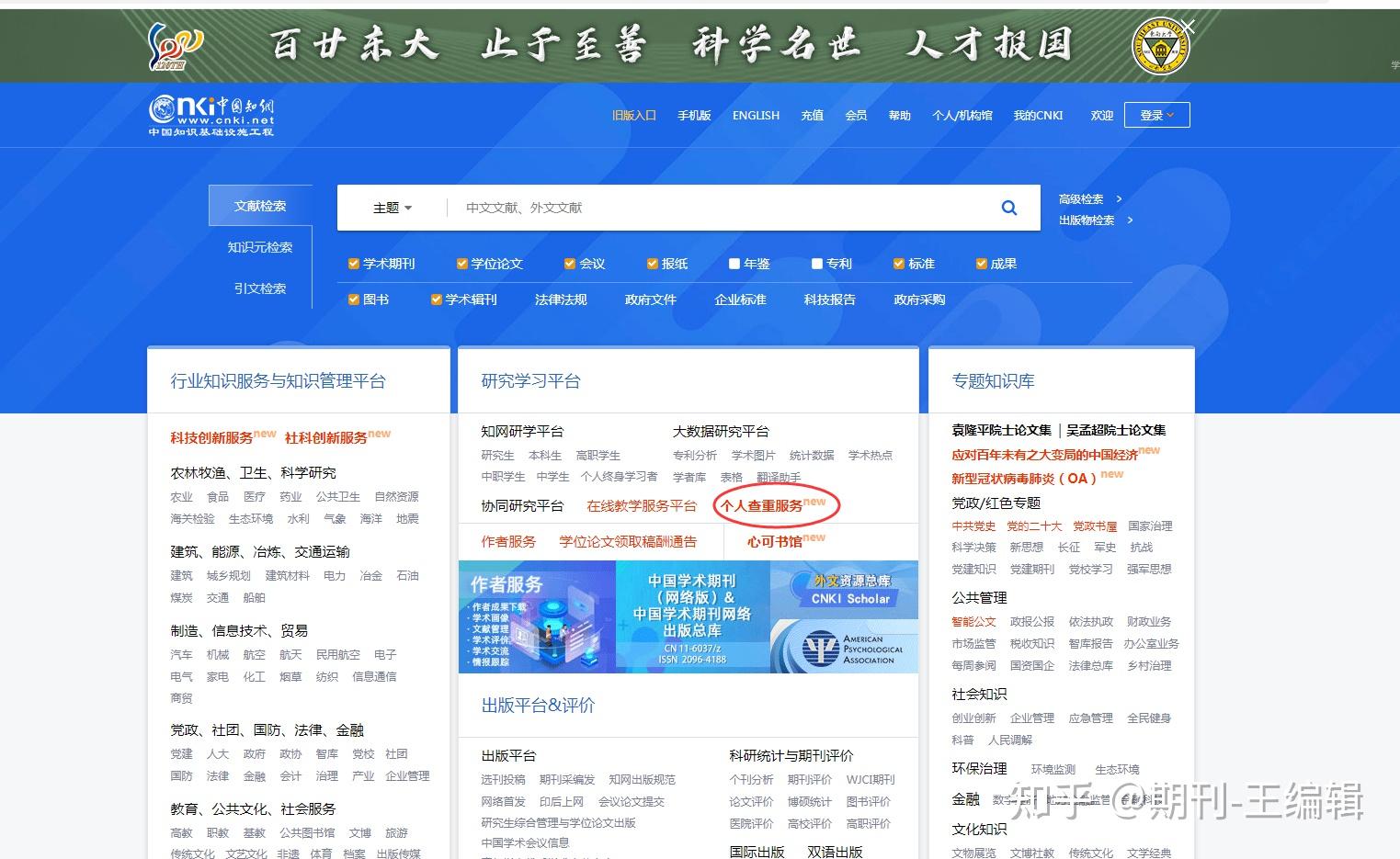Open 政府文件 database link
1400x859 pixels.
point(651,300)
